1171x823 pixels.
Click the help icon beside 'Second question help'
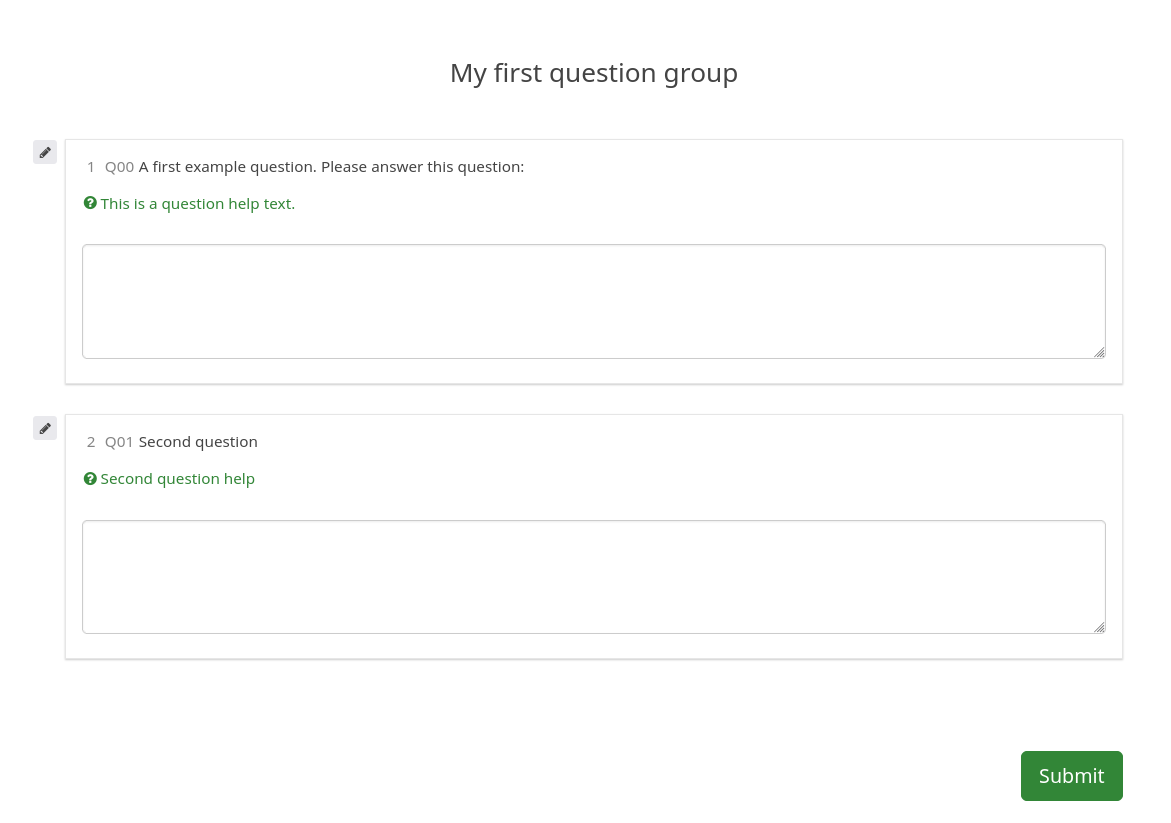pos(90,479)
